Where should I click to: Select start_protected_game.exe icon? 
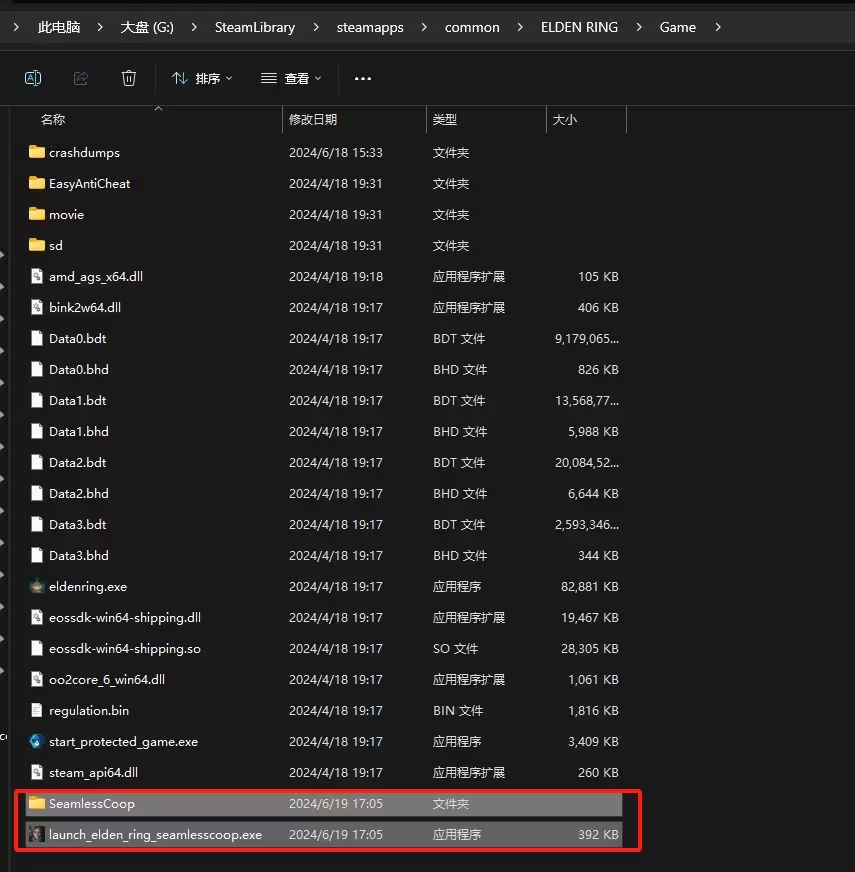pyautogui.click(x=37, y=741)
